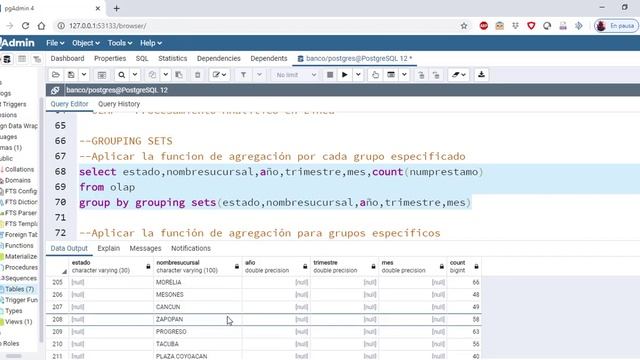Switch to Dashboard tab
The height and width of the screenshot is (360, 640).
tap(67, 58)
